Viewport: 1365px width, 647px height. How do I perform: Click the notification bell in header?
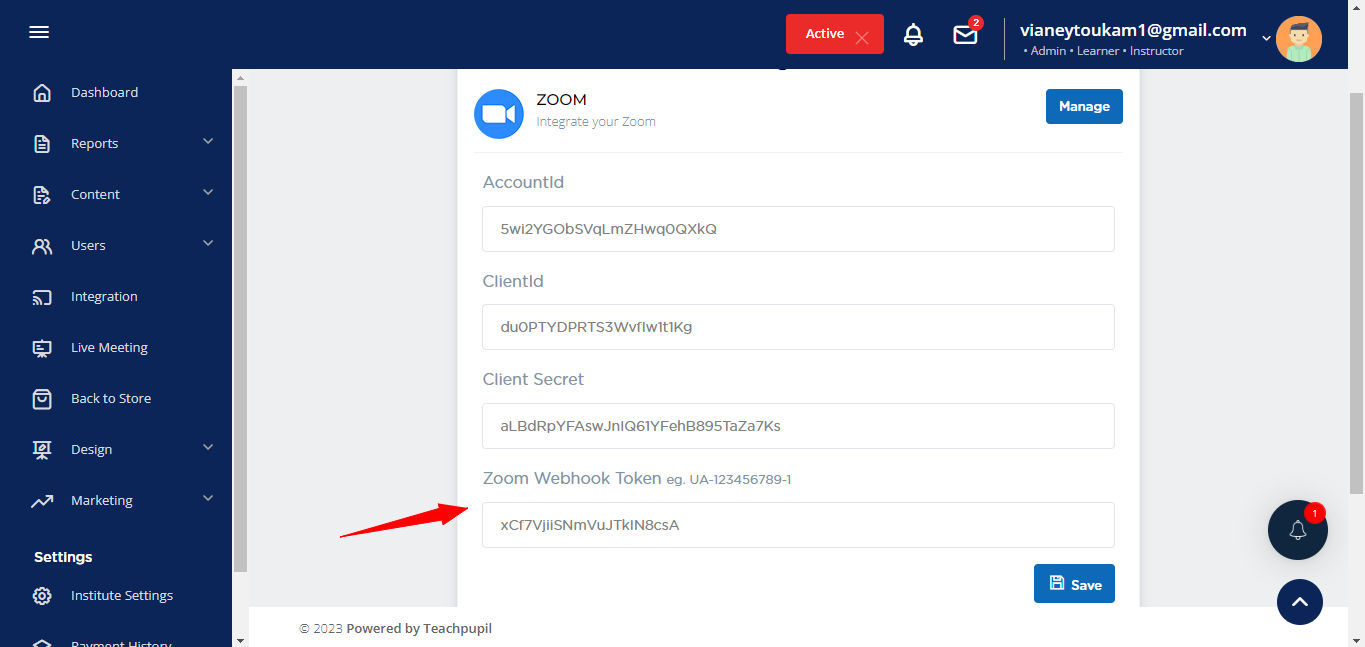[913, 35]
